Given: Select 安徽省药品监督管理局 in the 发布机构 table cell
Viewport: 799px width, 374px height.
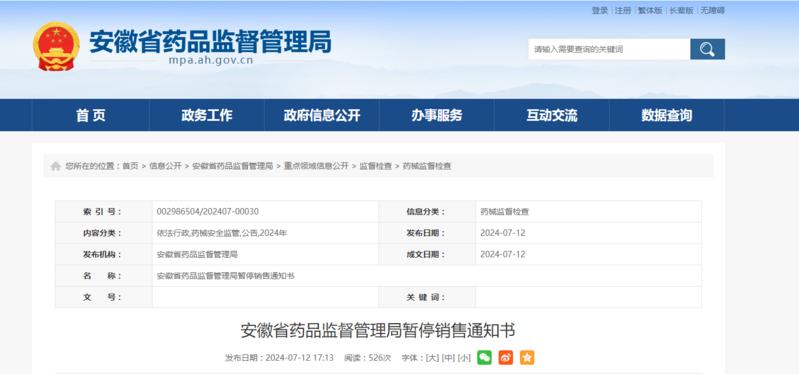Looking at the screenshot, I should [x=197, y=254].
